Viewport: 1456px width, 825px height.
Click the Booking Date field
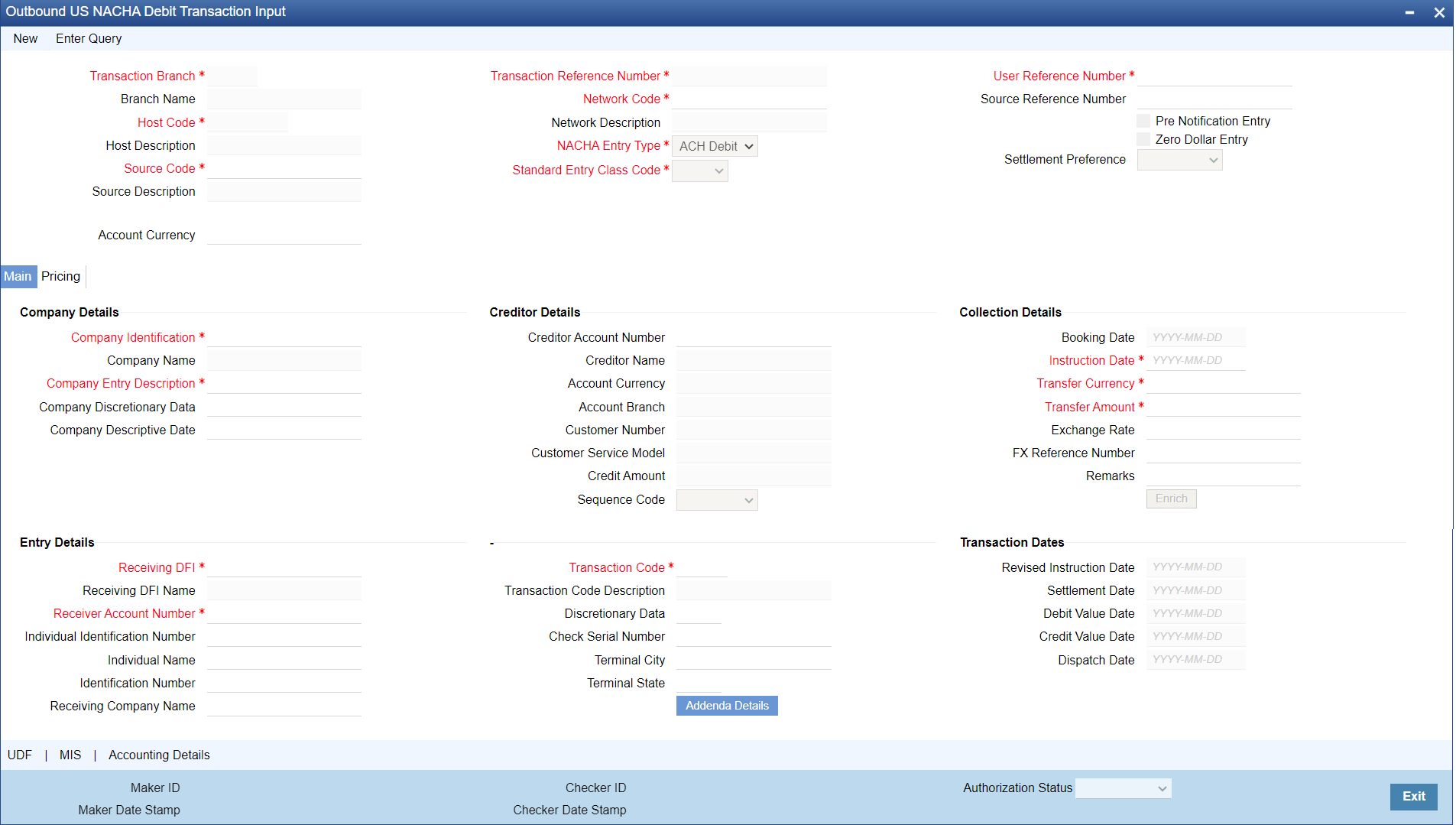(x=1195, y=338)
